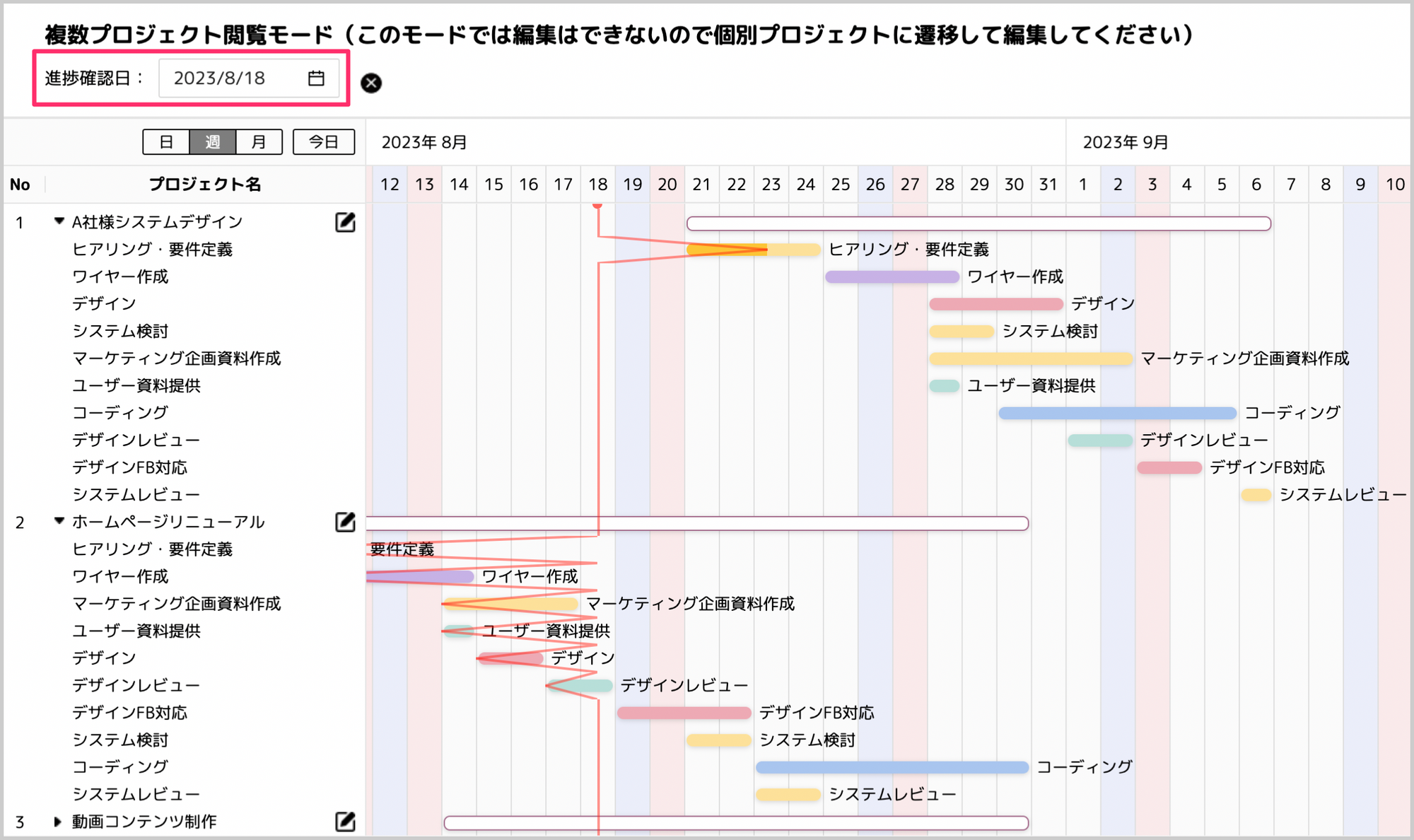Image resolution: width=1414 pixels, height=840 pixels.
Task: Click the プロジェクト名 column header
Action: click(x=205, y=185)
